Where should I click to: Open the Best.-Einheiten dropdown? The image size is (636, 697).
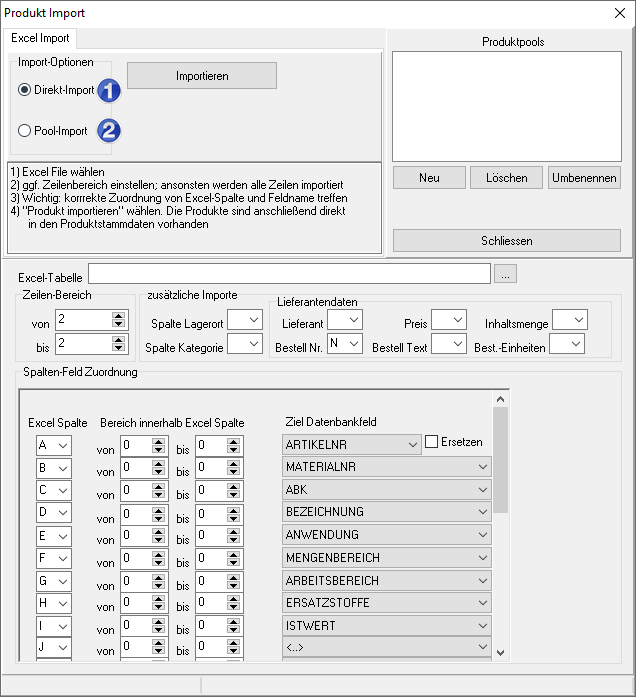567,344
